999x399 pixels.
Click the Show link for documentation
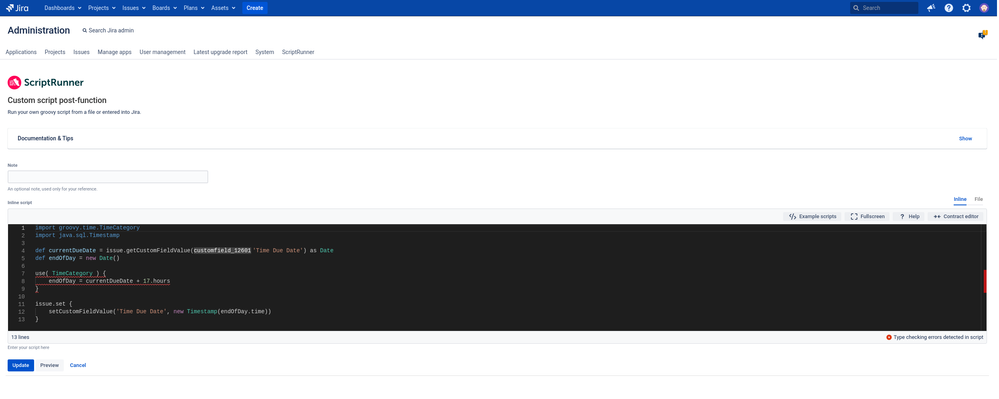point(965,138)
